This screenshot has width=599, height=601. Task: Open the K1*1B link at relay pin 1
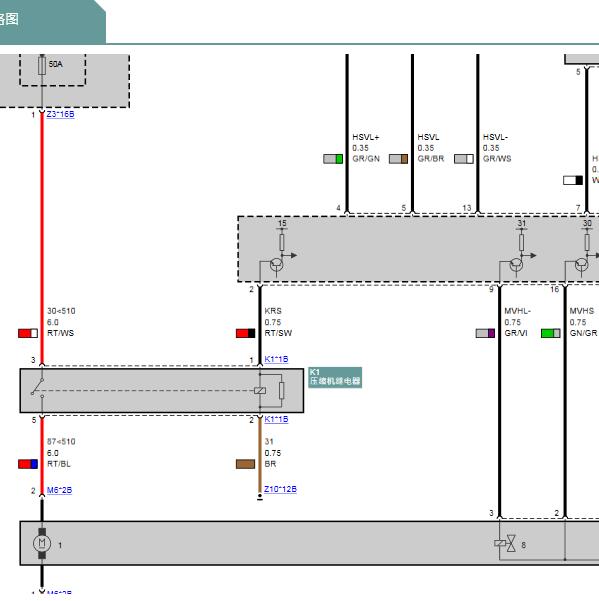coord(276,359)
